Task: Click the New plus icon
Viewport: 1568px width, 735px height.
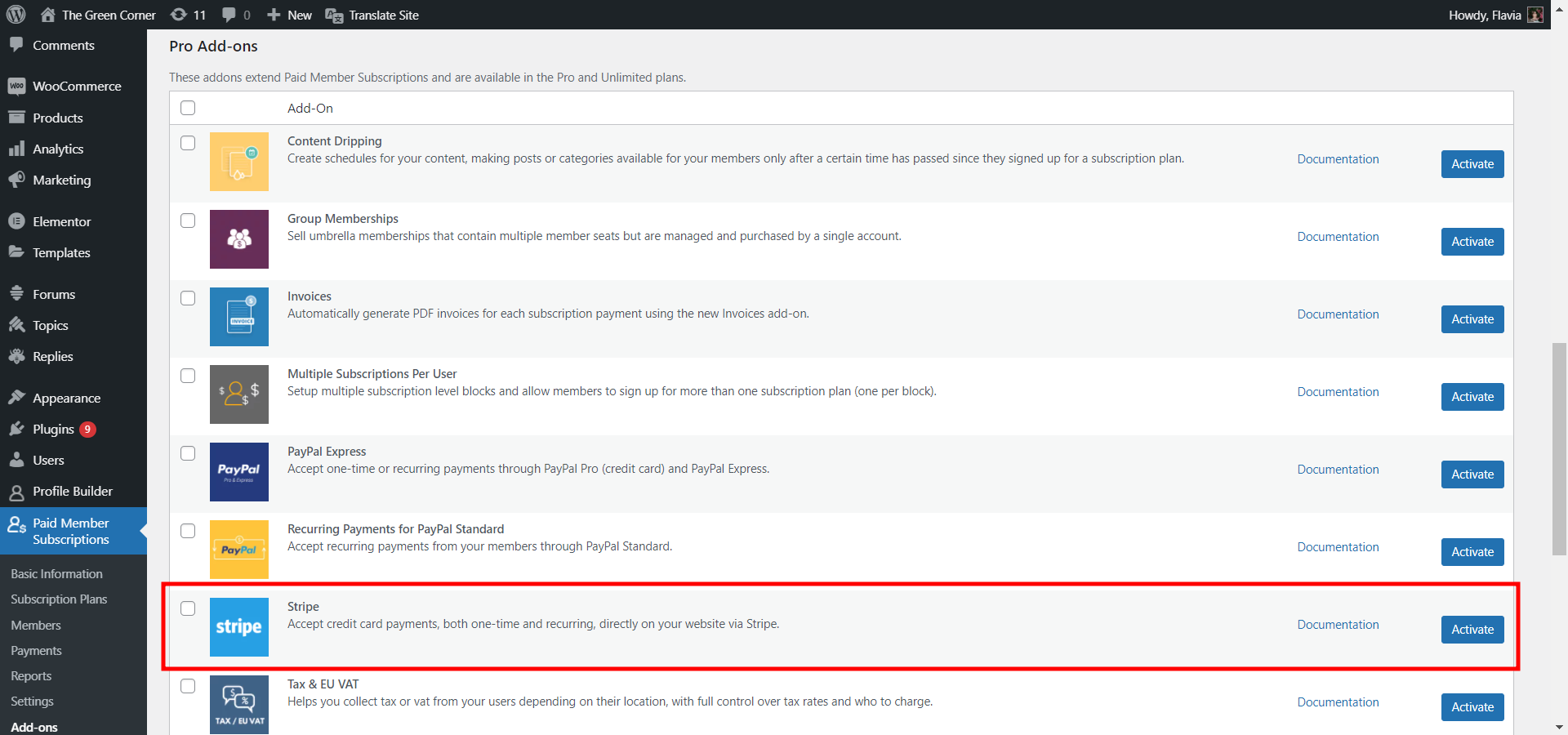Action: [x=274, y=15]
